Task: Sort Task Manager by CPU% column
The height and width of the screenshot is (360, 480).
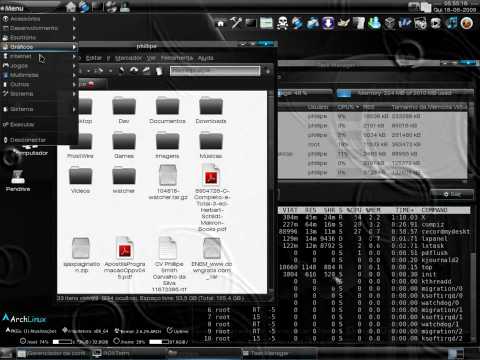Action: point(348,107)
